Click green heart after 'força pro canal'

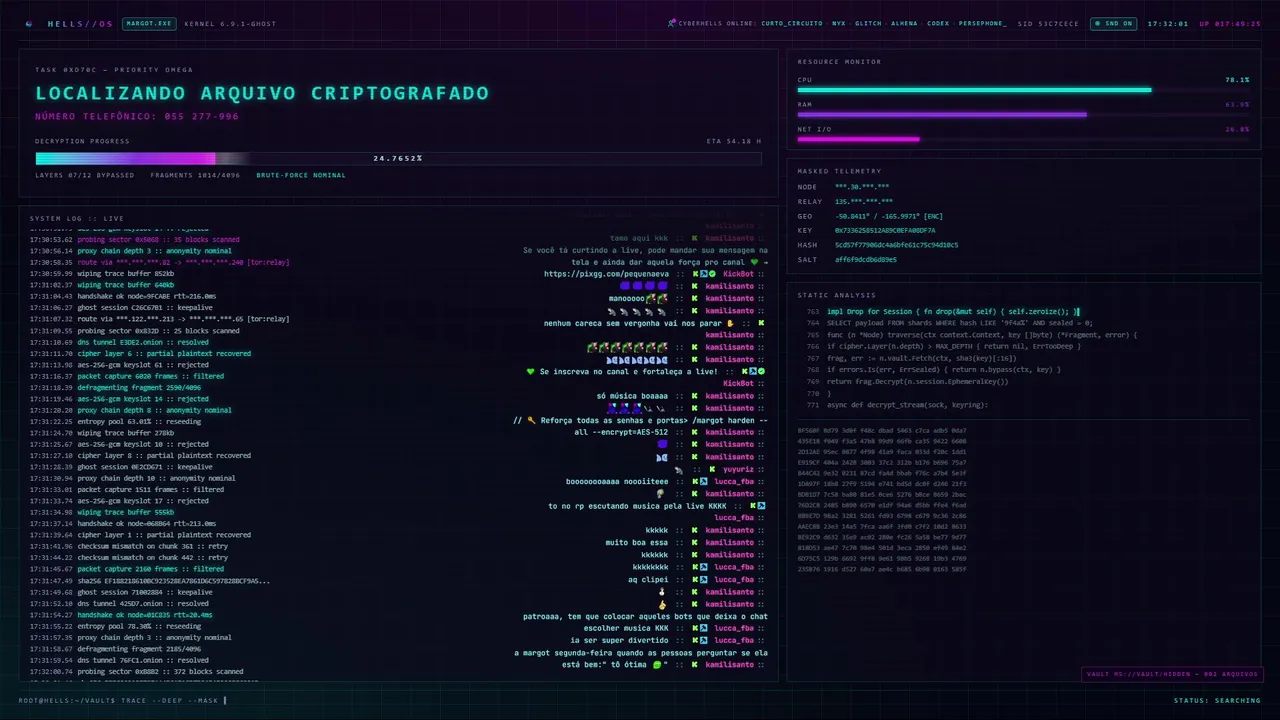tap(754, 262)
